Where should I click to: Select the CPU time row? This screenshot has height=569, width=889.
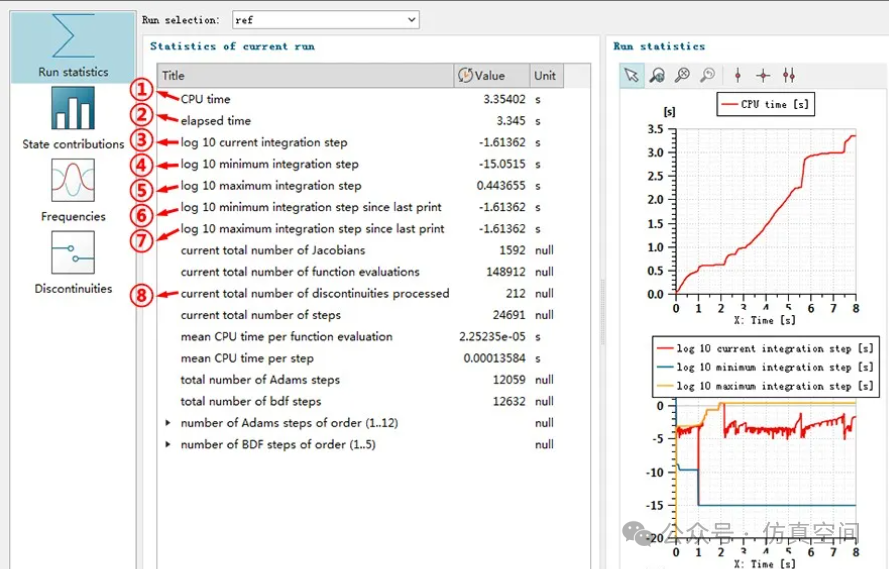click(205, 99)
